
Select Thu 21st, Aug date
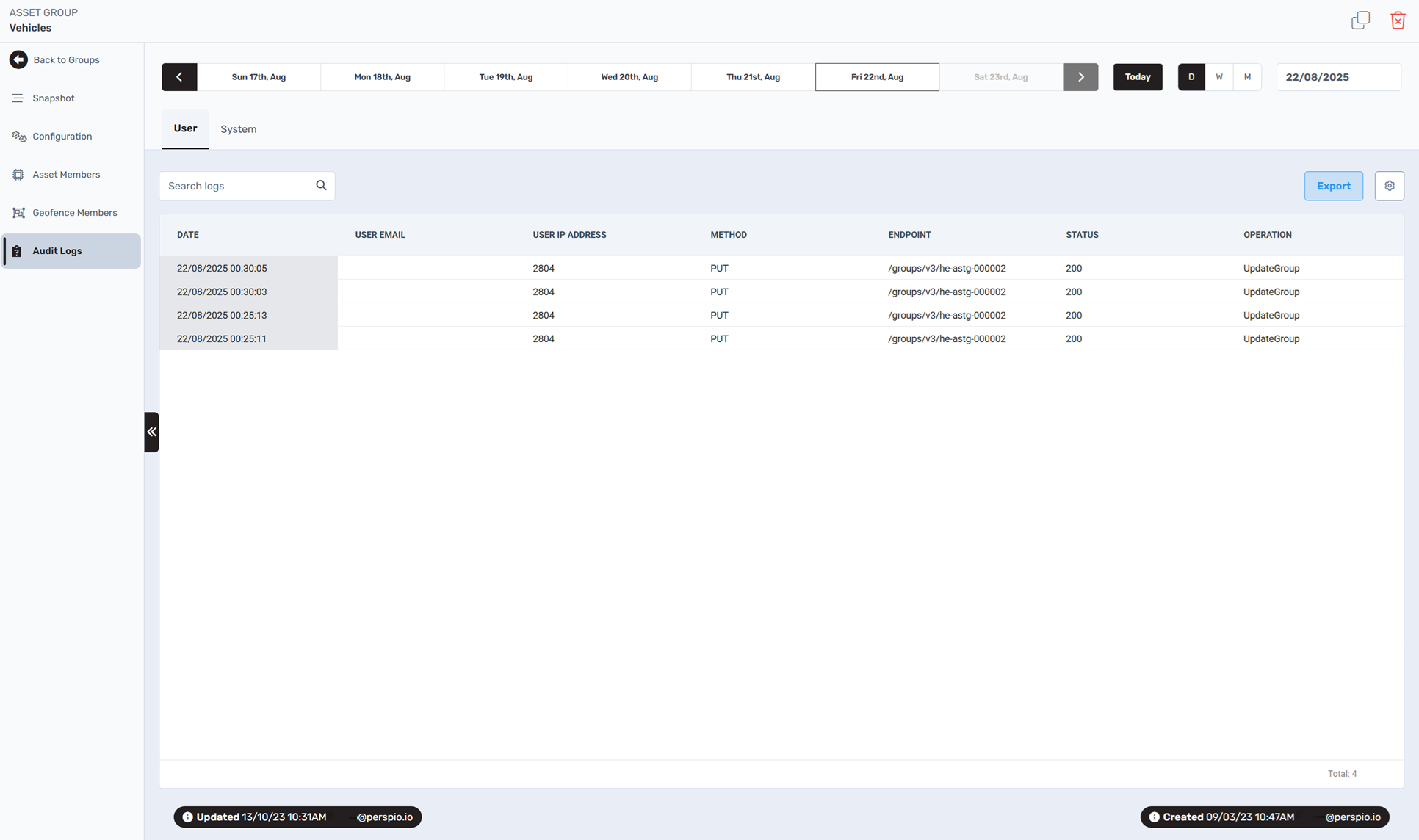coord(753,76)
